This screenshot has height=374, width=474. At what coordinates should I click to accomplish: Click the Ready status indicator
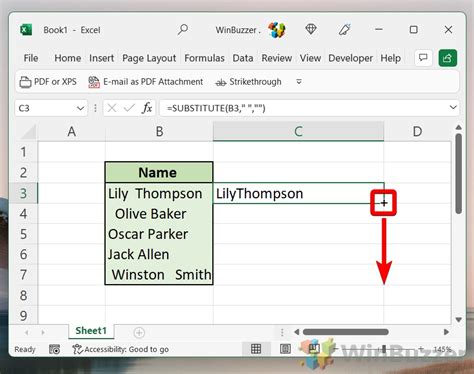click(25, 349)
